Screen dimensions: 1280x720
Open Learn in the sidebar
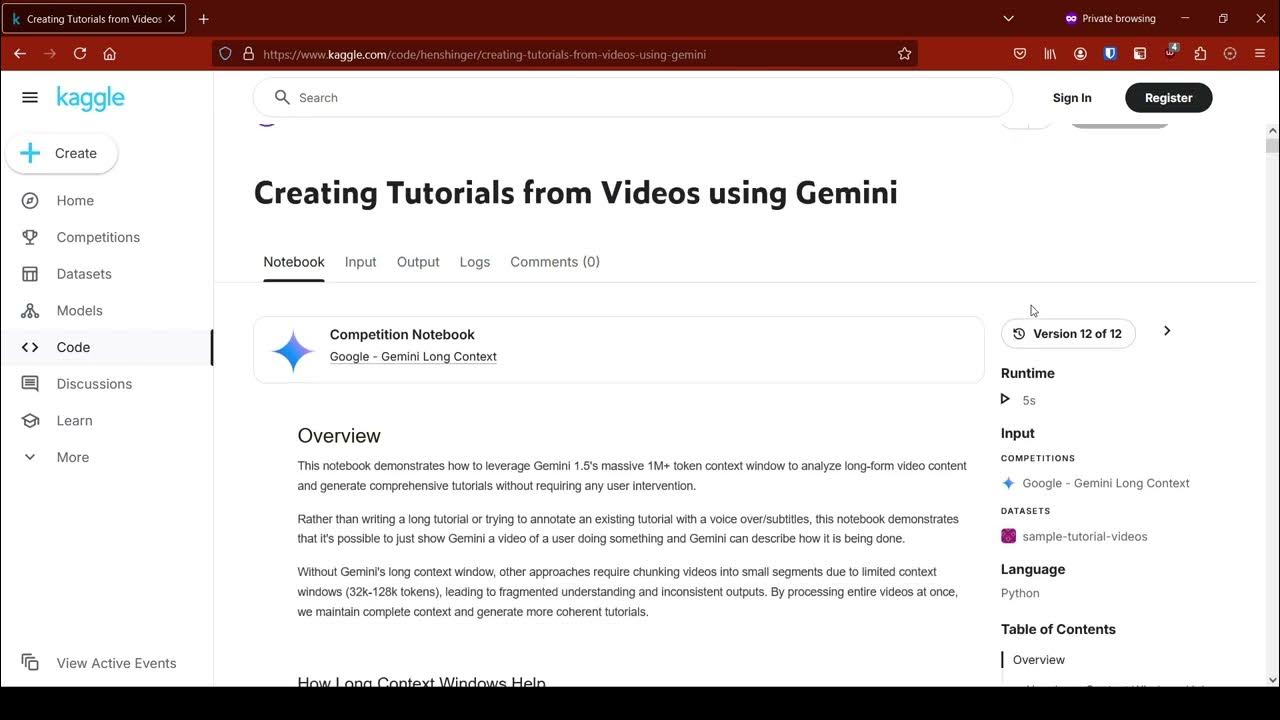(74, 420)
